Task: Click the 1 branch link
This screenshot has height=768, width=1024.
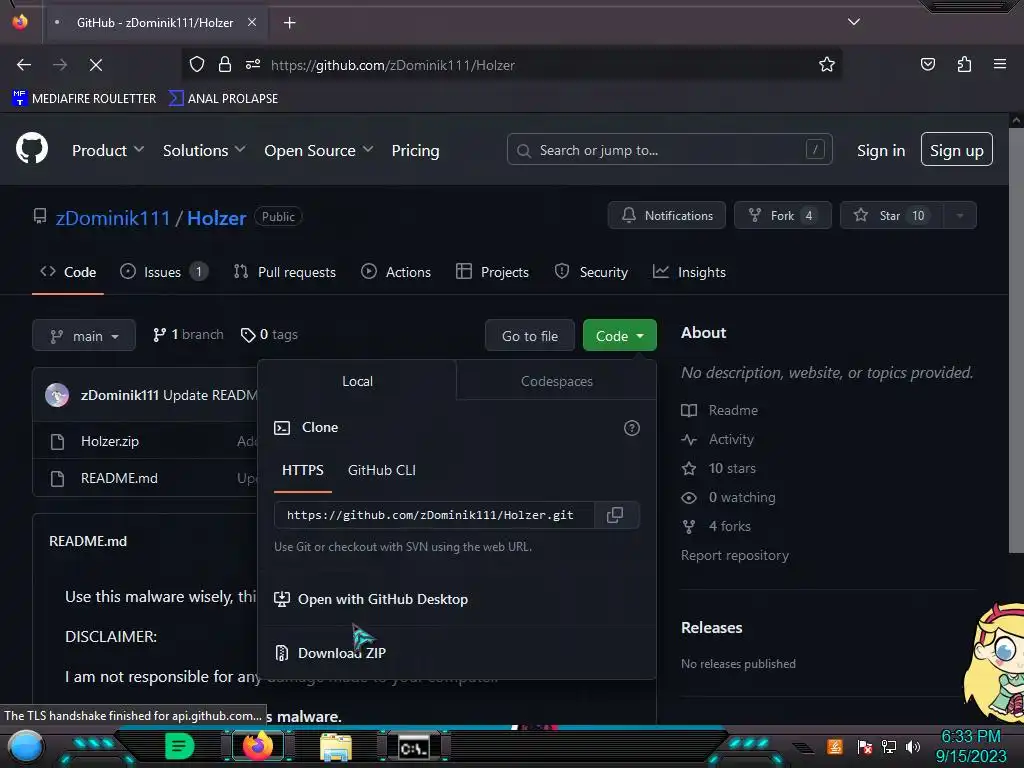Action: point(188,334)
